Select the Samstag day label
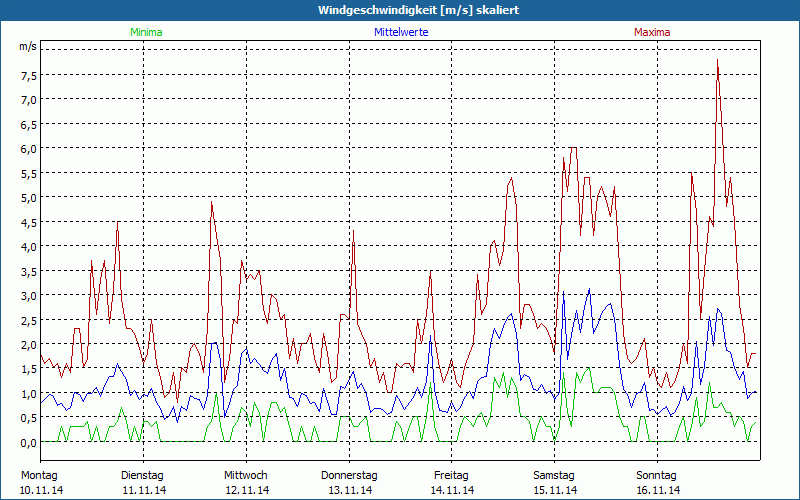The image size is (800, 500). 554,475
